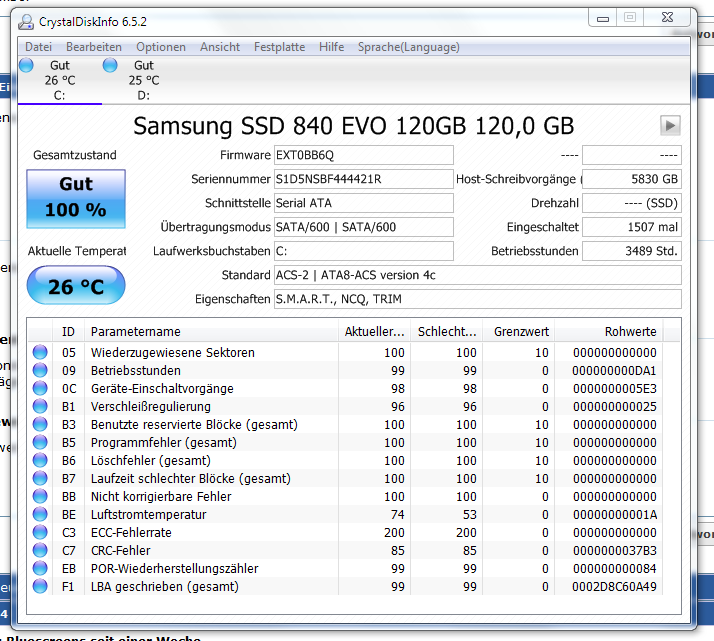Image resolution: width=714 pixels, height=641 pixels.
Task: Select the Luftstromtemperatur parameter name
Action: click(148, 514)
